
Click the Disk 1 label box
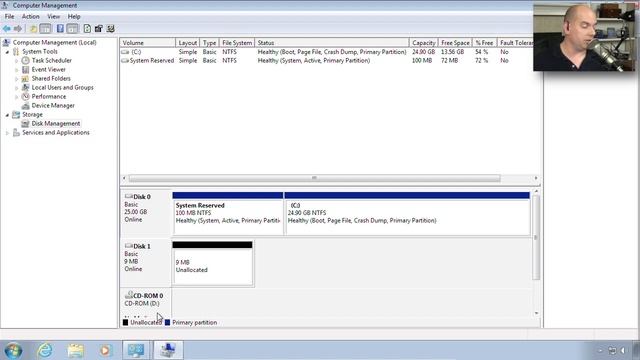[x=146, y=262]
